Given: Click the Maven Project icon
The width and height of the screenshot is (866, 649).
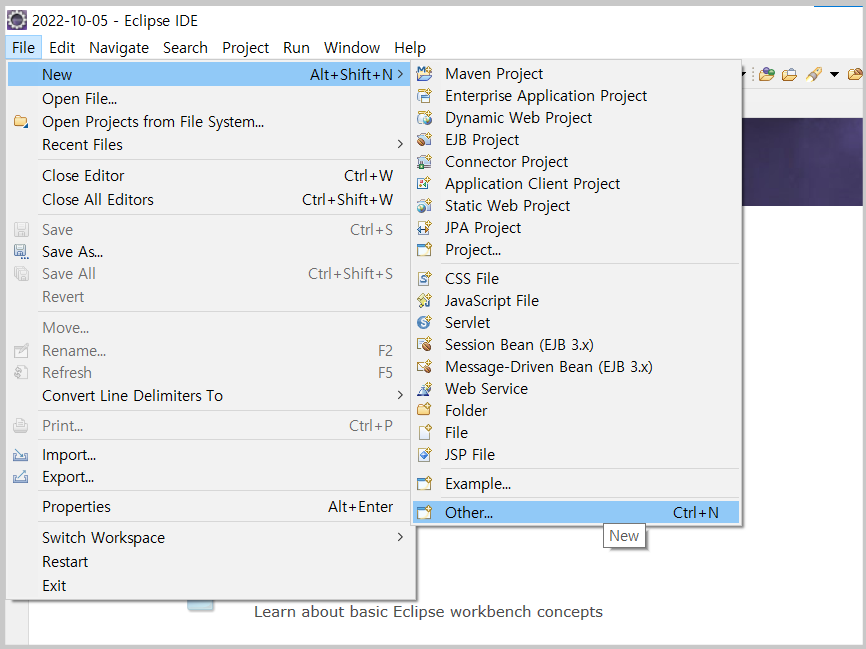Looking at the screenshot, I should (424, 73).
